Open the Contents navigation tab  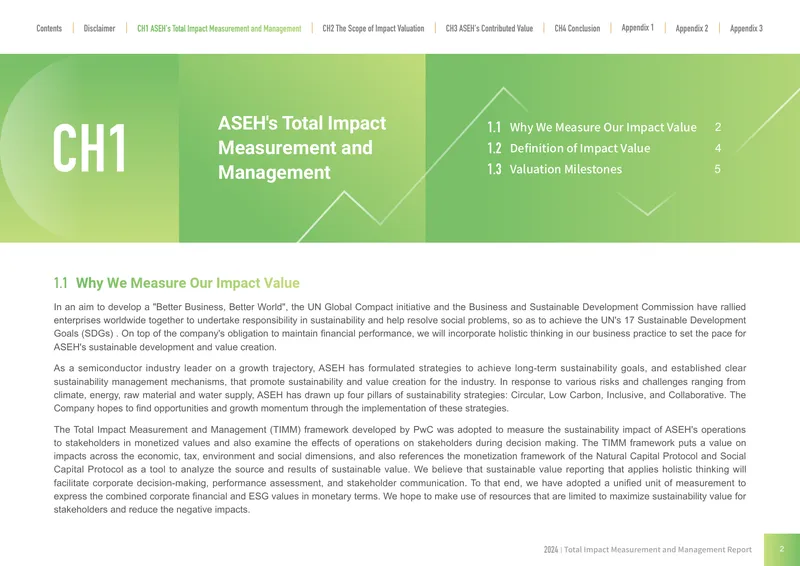pyautogui.click(x=49, y=28)
